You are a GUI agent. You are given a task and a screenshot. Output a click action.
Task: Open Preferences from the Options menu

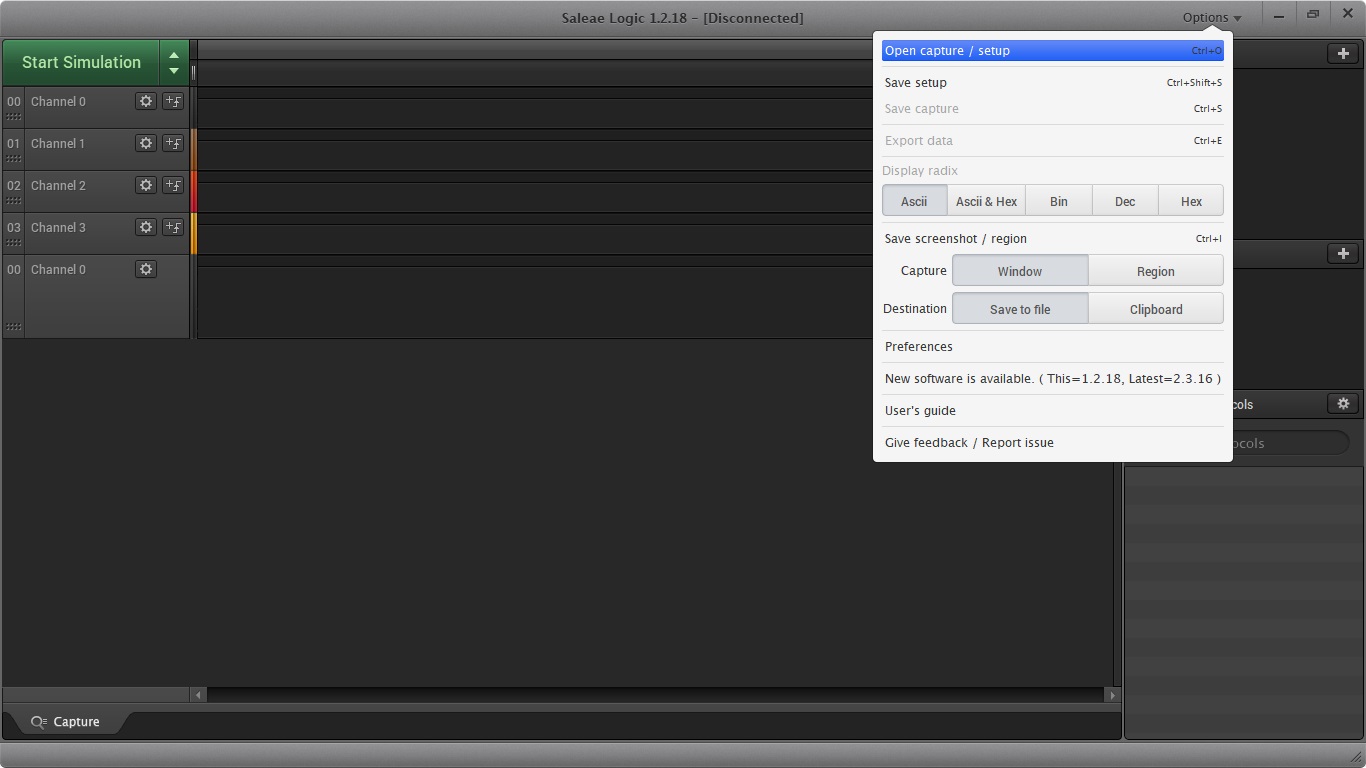click(1053, 346)
